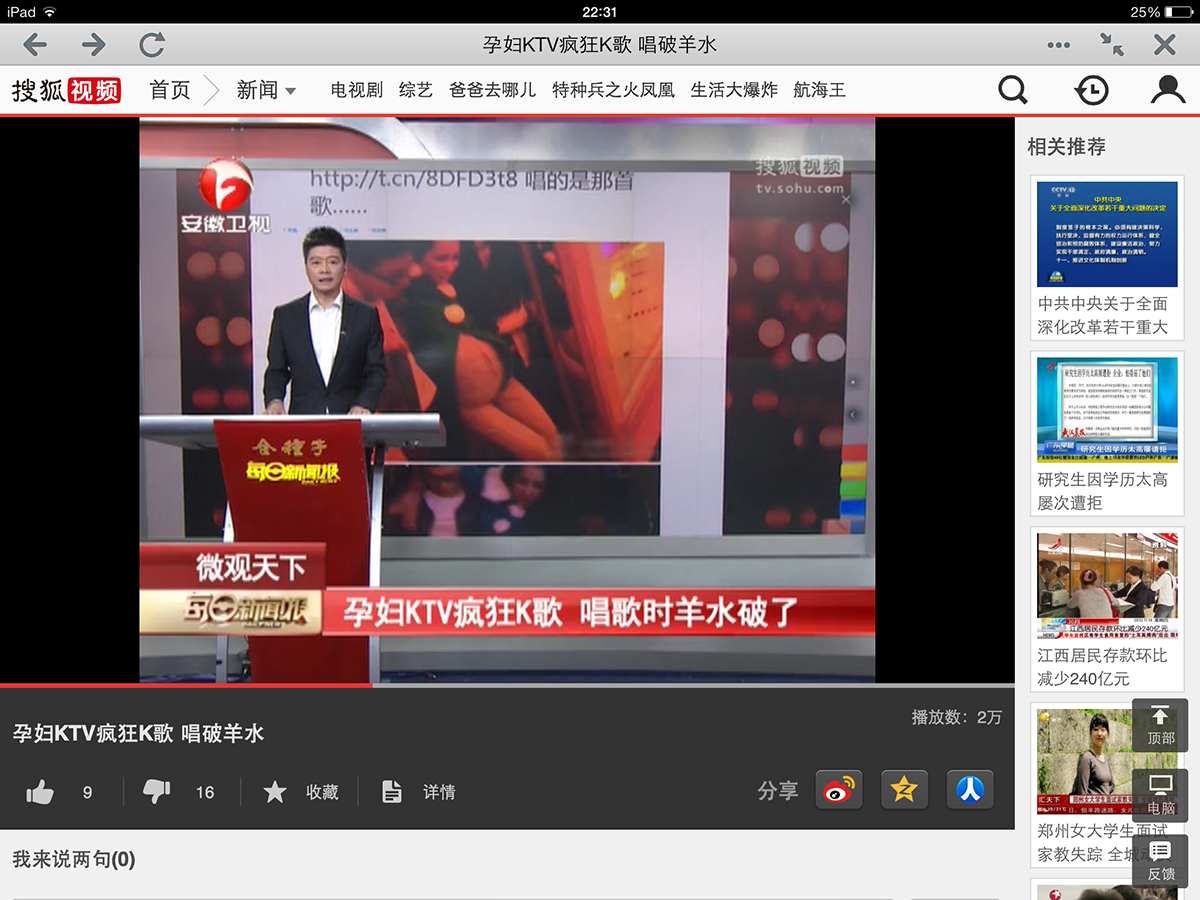Tap the battery indicator in the status bar
1200x900 pixels.
[x=1178, y=11]
